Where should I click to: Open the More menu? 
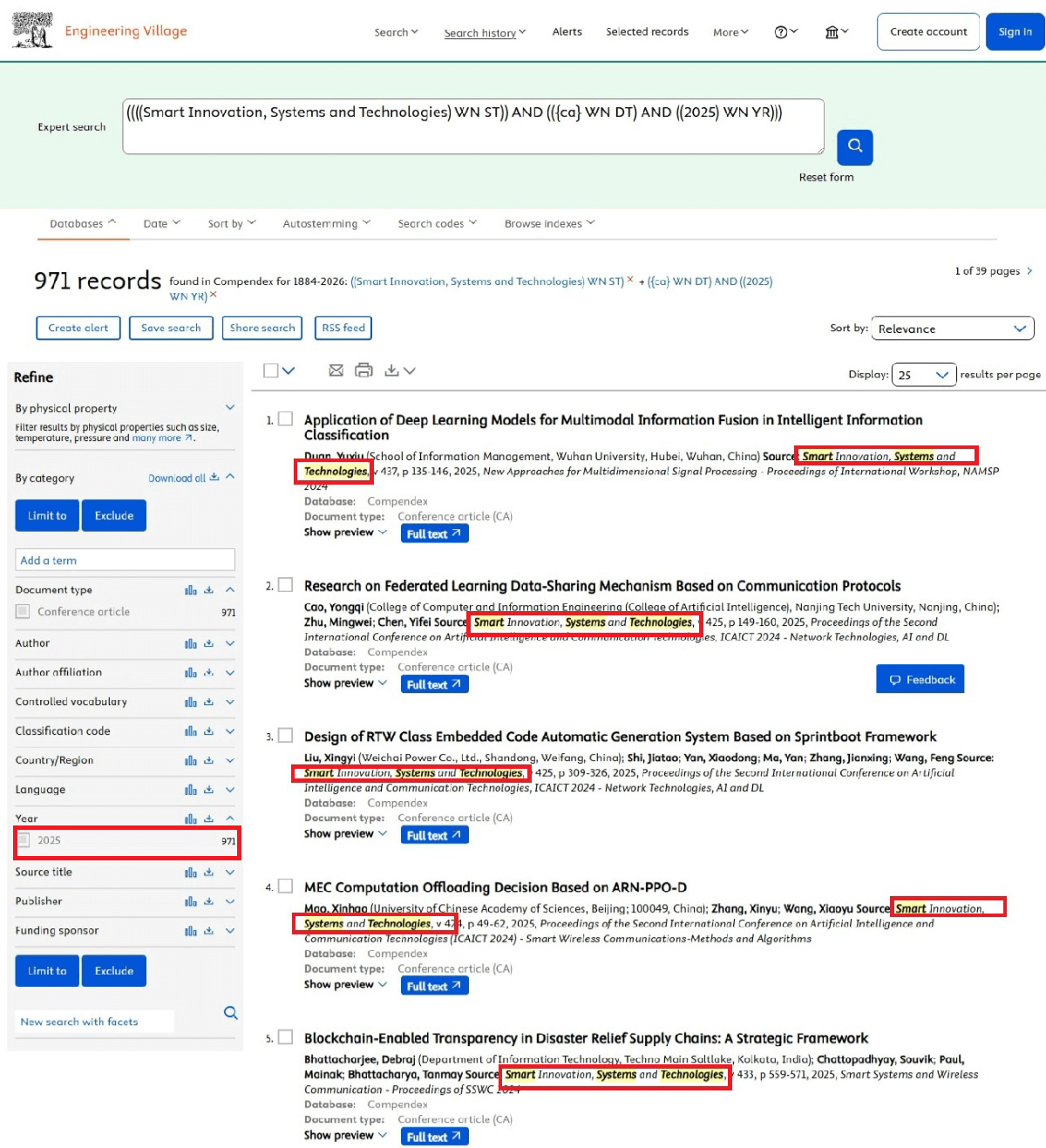click(x=730, y=32)
